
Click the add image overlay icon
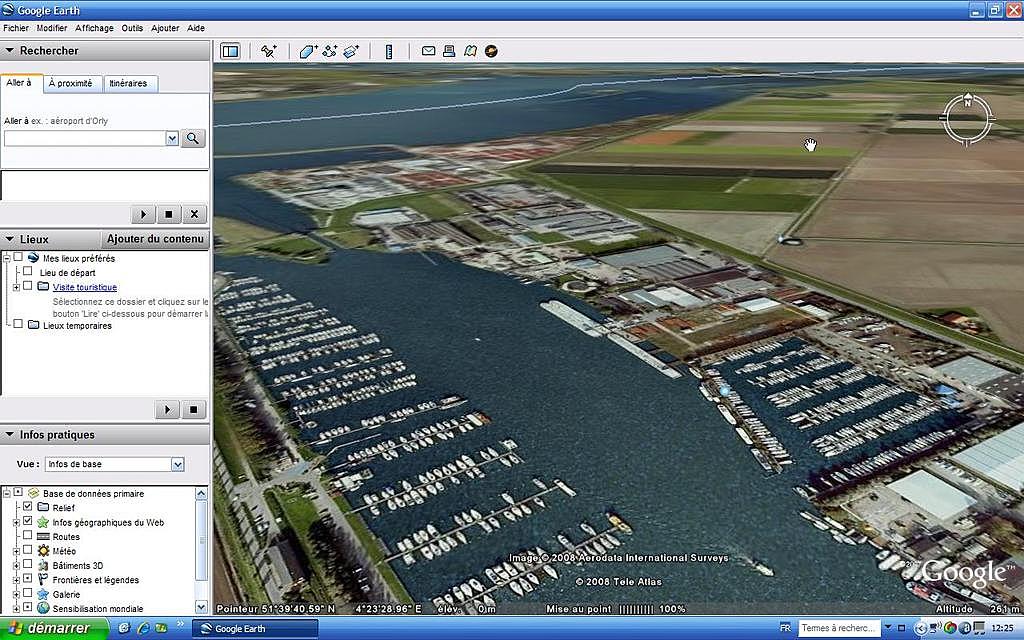click(351, 51)
